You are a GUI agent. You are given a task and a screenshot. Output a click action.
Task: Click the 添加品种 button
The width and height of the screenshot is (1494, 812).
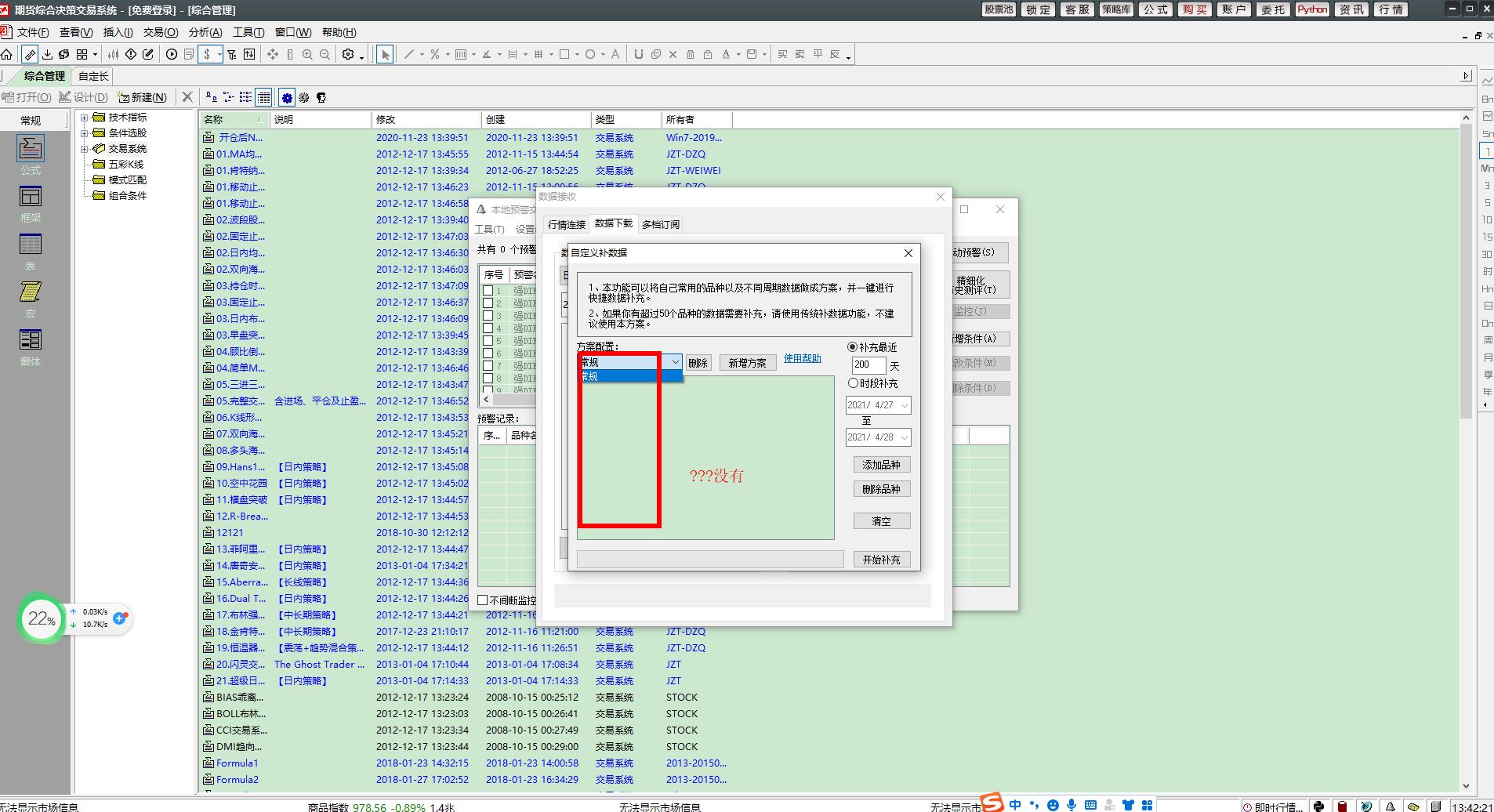tap(881, 465)
